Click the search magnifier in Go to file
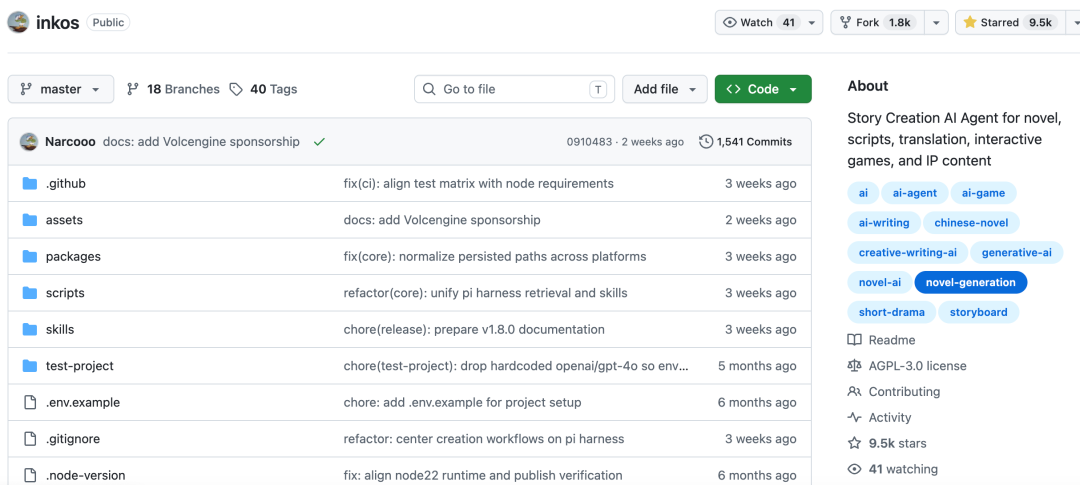 coord(429,90)
